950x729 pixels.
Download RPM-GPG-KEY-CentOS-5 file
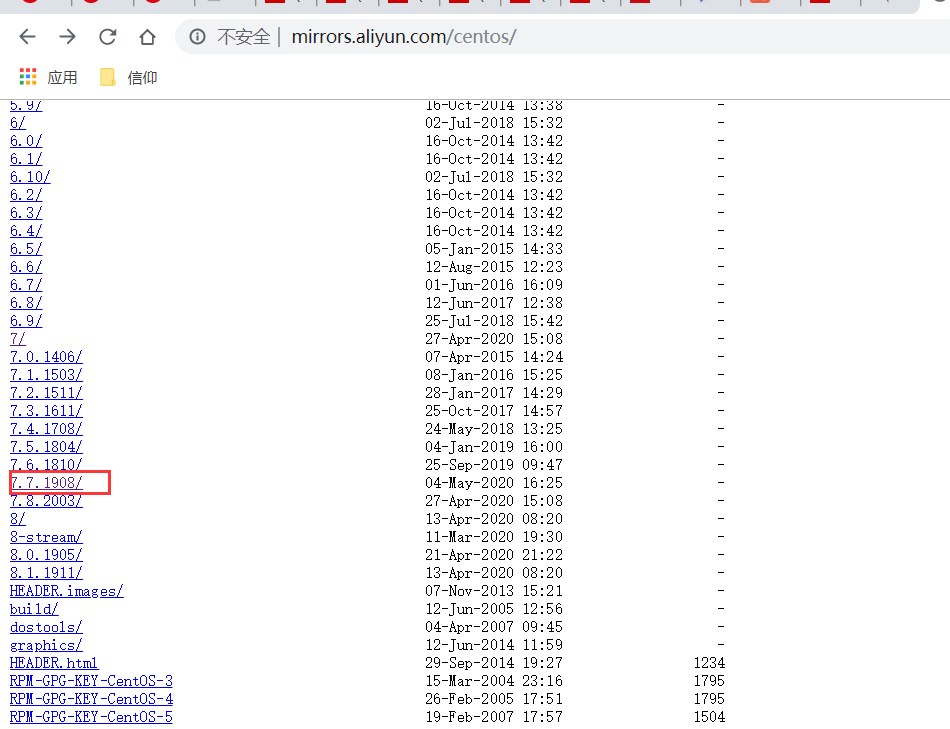91,717
